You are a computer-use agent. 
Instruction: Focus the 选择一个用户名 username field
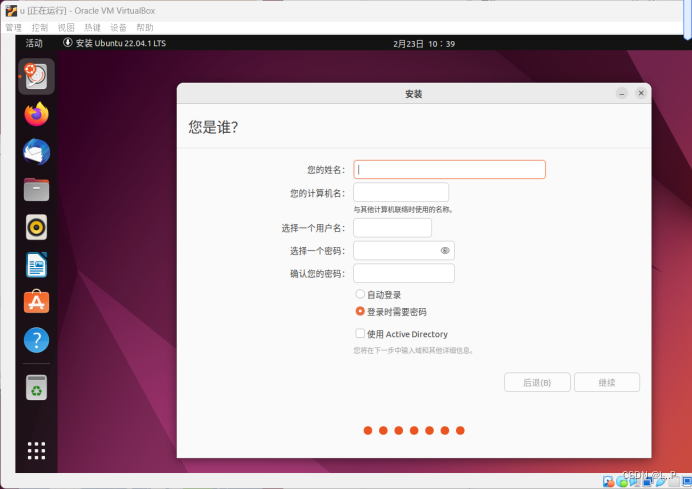[x=392, y=228]
